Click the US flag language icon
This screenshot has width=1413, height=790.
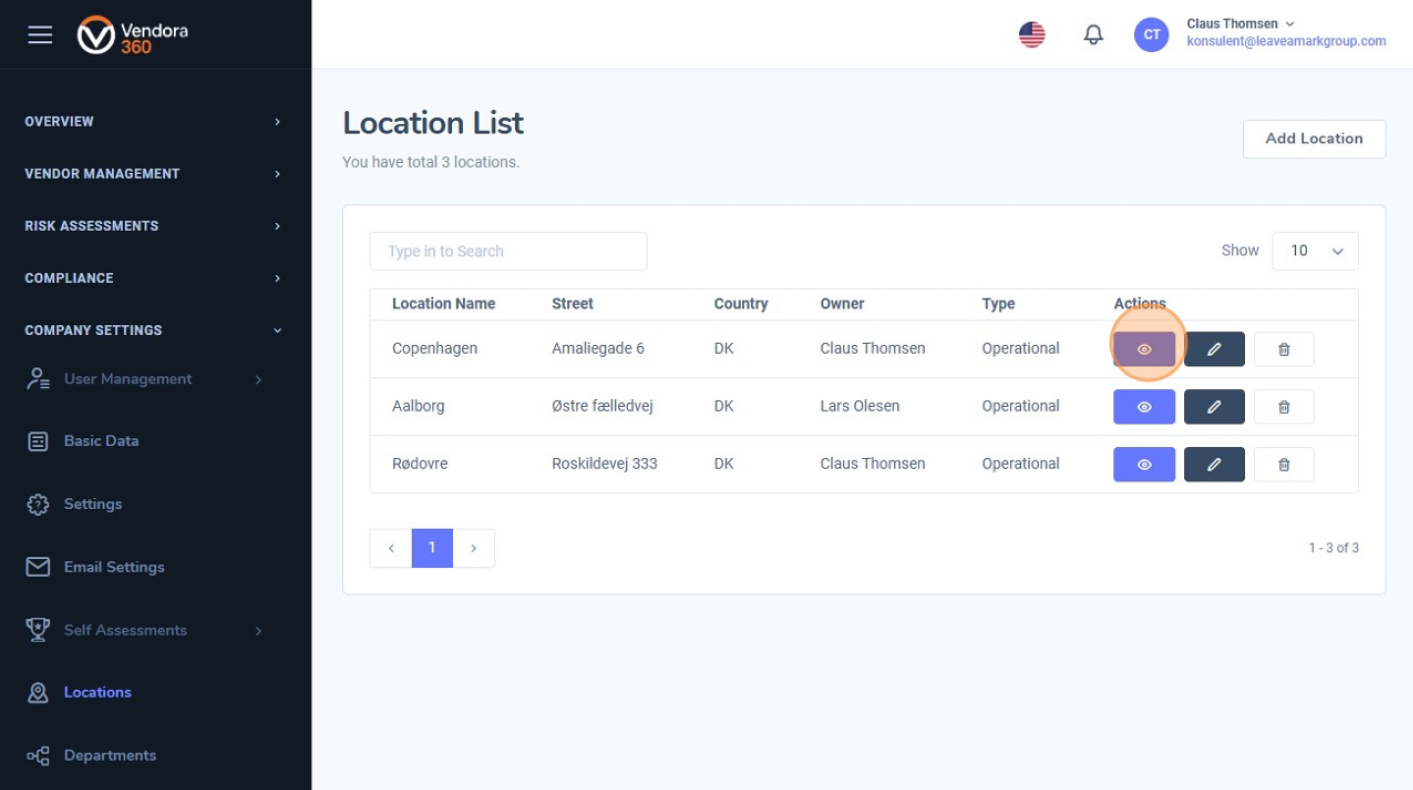pyautogui.click(x=1031, y=35)
